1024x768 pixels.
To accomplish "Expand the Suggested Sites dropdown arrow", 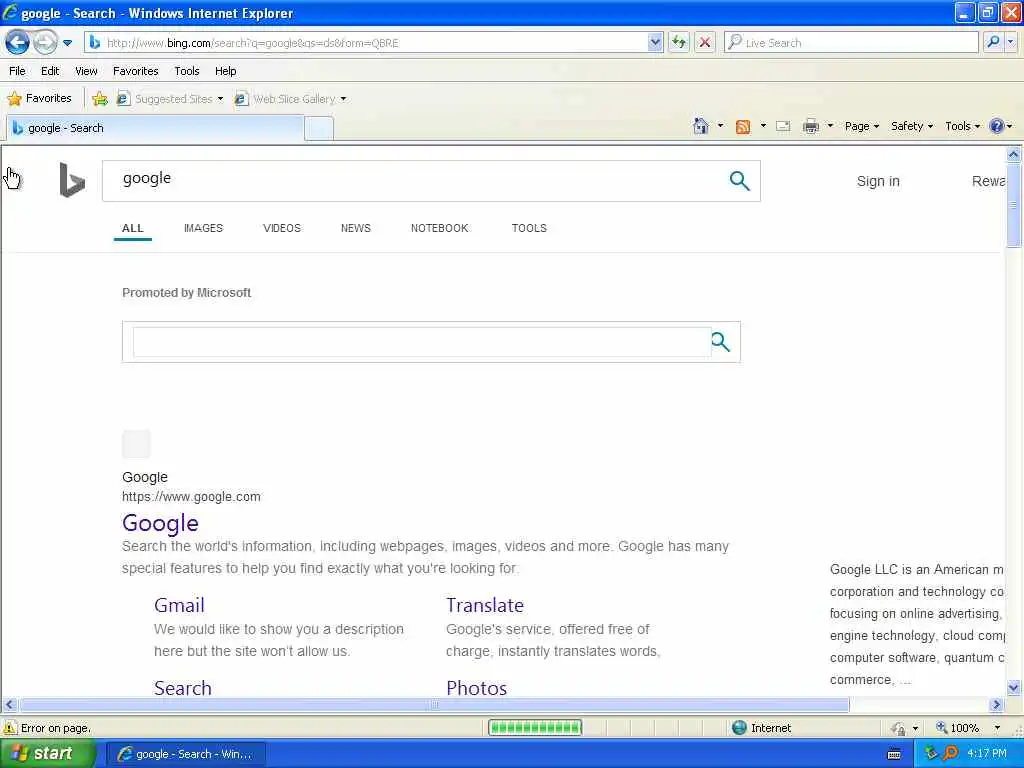I will pyautogui.click(x=221, y=99).
